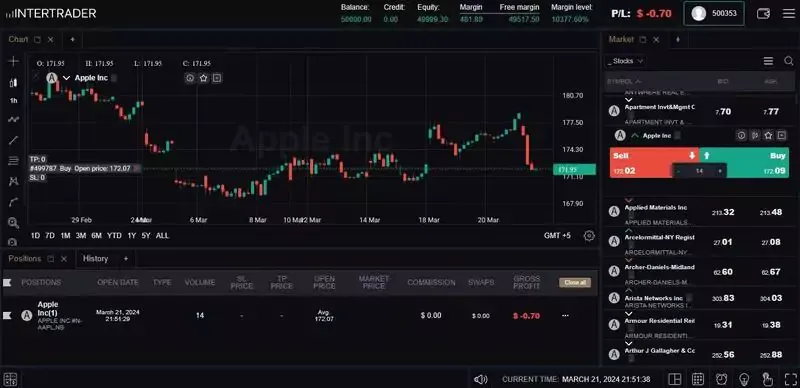The image size is (800, 388).
Task: Open the Stocks category dropdown
Action: pyautogui.click(x=625, y=61)
